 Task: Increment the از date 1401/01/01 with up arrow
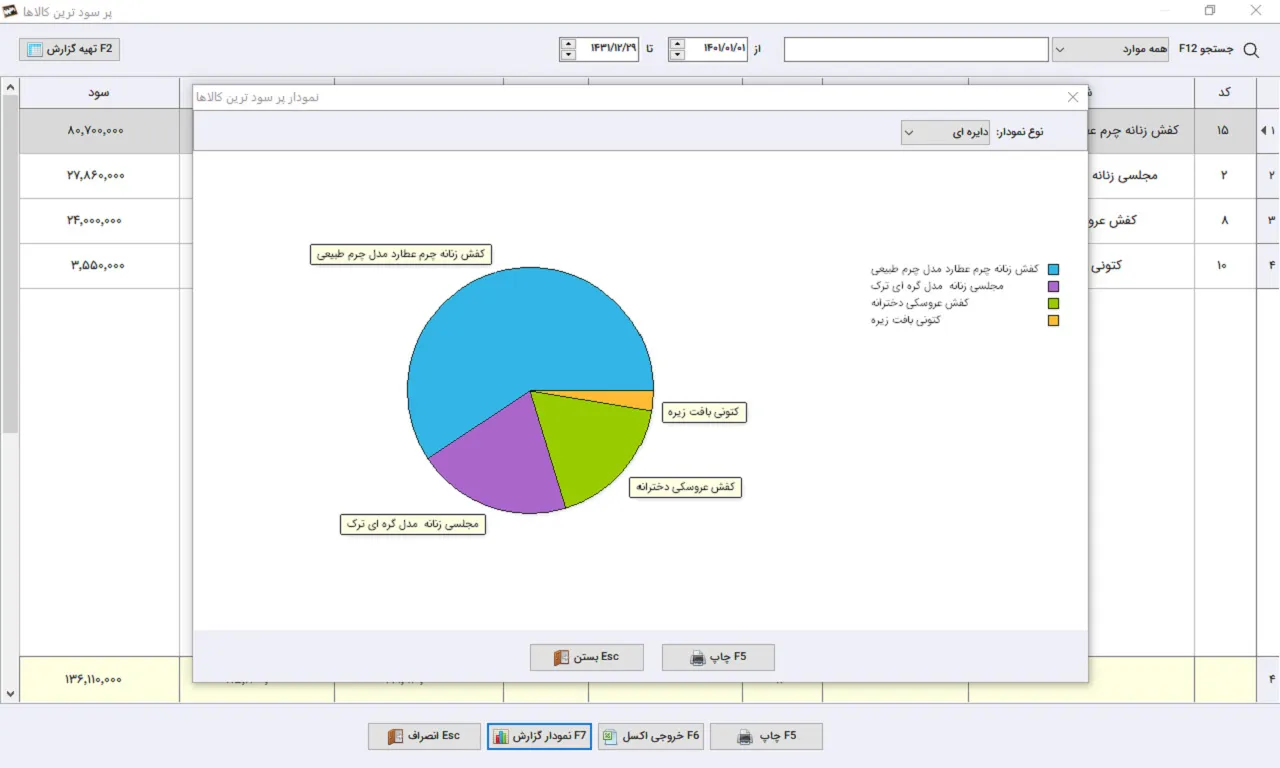coord(677,43)
